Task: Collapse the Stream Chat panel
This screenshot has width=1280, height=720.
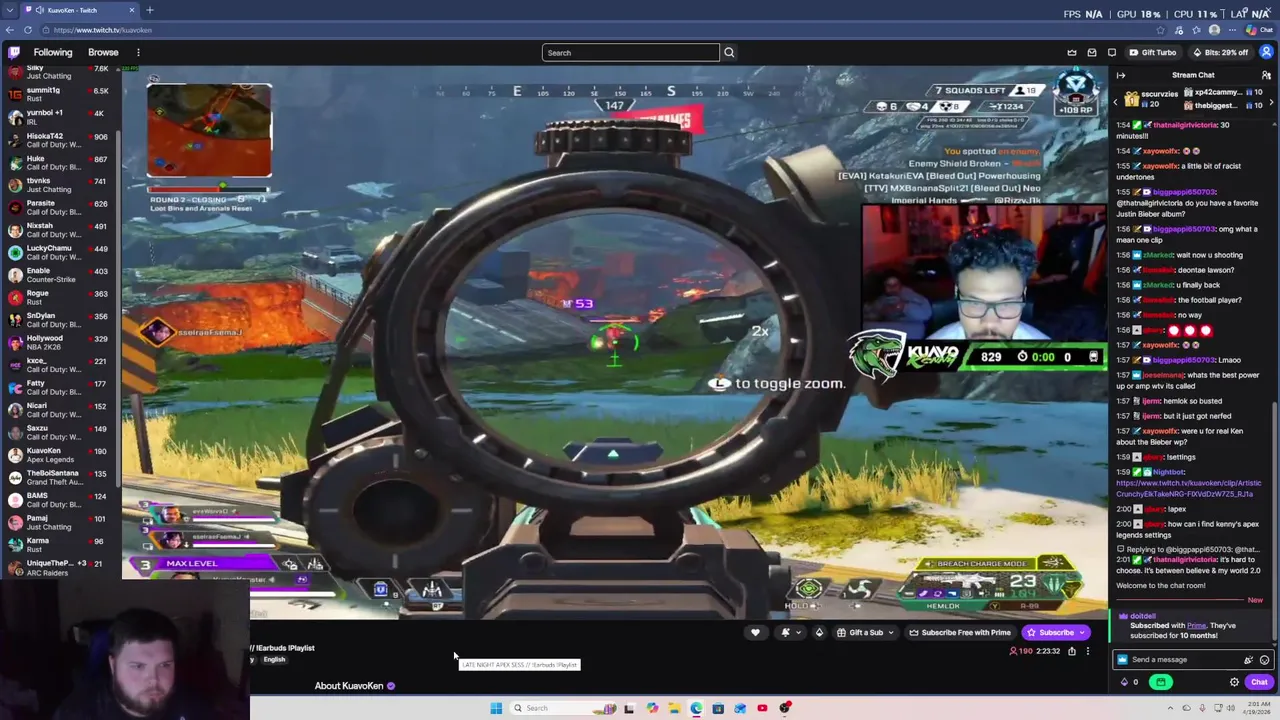Action: point(1121,75)
